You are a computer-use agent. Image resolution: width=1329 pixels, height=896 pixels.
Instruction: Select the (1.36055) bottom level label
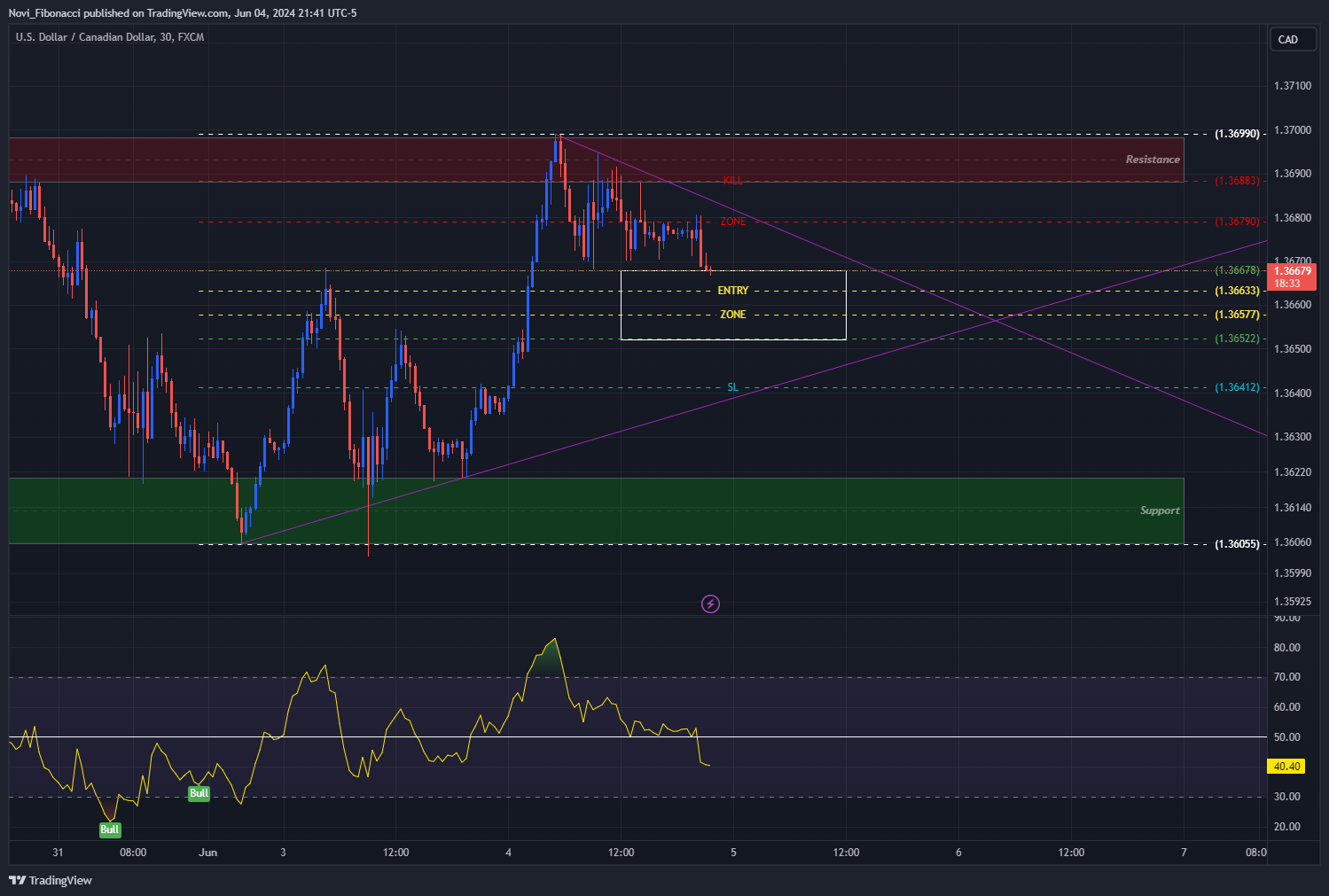[1237, 544]
